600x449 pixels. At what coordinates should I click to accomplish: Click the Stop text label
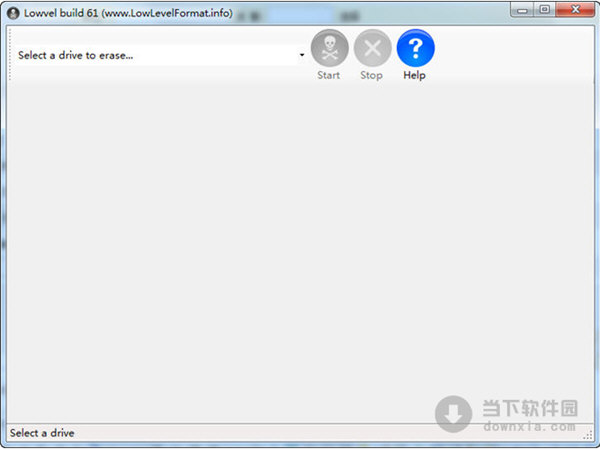pos(371,76)
